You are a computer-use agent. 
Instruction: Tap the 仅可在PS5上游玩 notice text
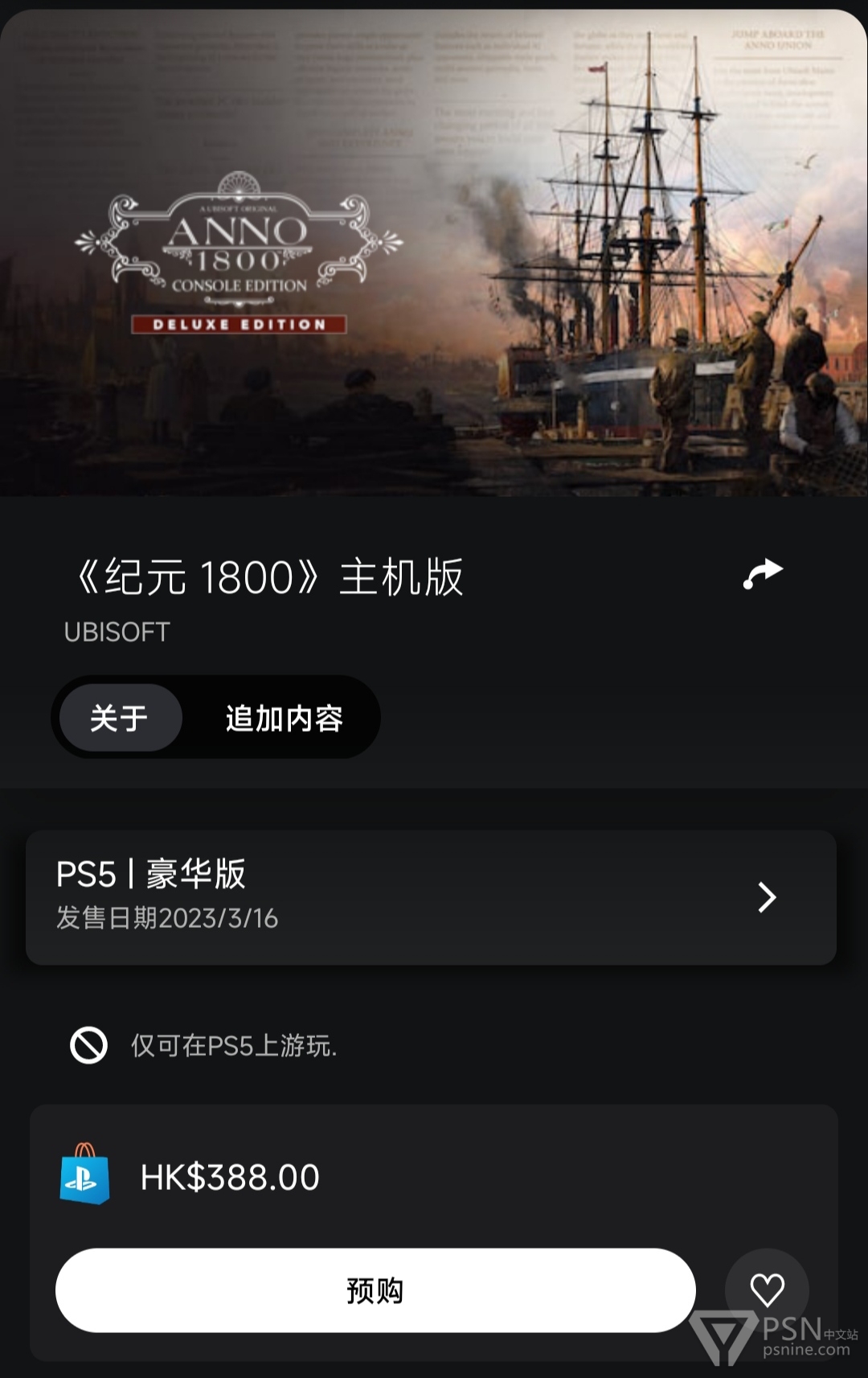point(234,1046)
